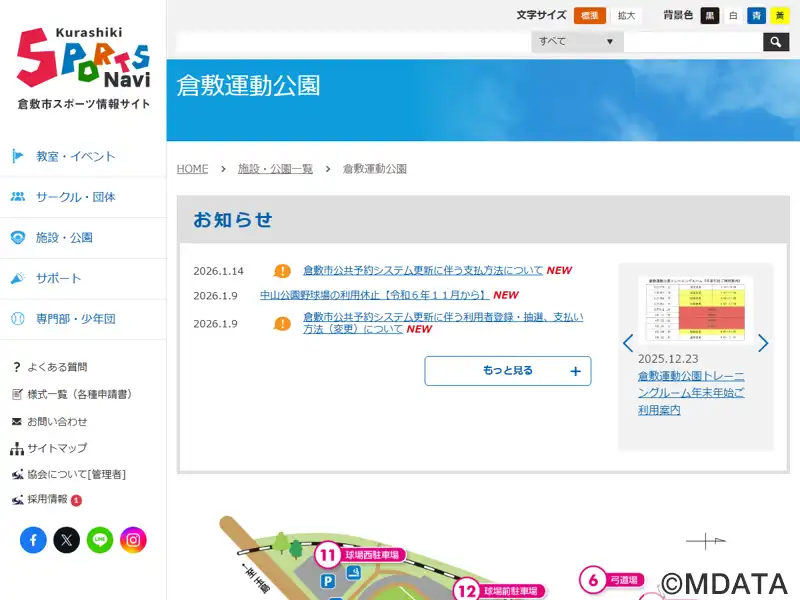Viewport: 800px width, 600px height.
Task: Open the 施設・公園 menu item
Action: click(64, 238)
